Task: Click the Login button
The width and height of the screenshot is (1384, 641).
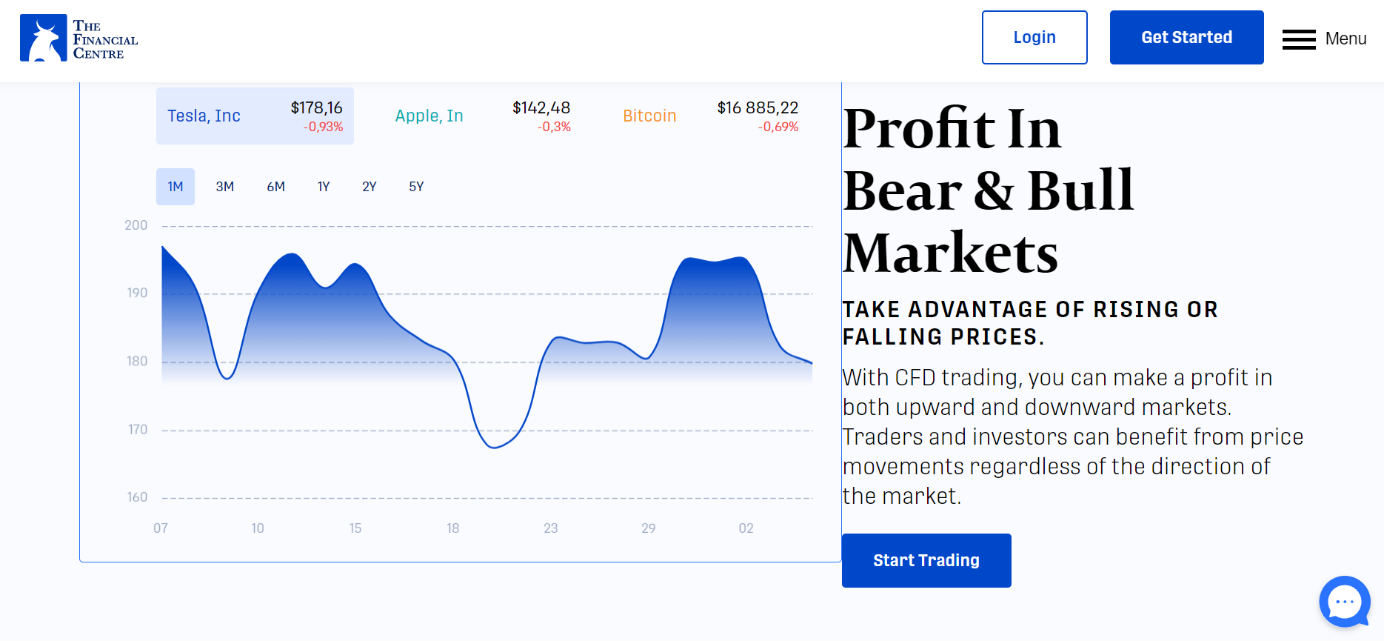Action: [1034, 38]
